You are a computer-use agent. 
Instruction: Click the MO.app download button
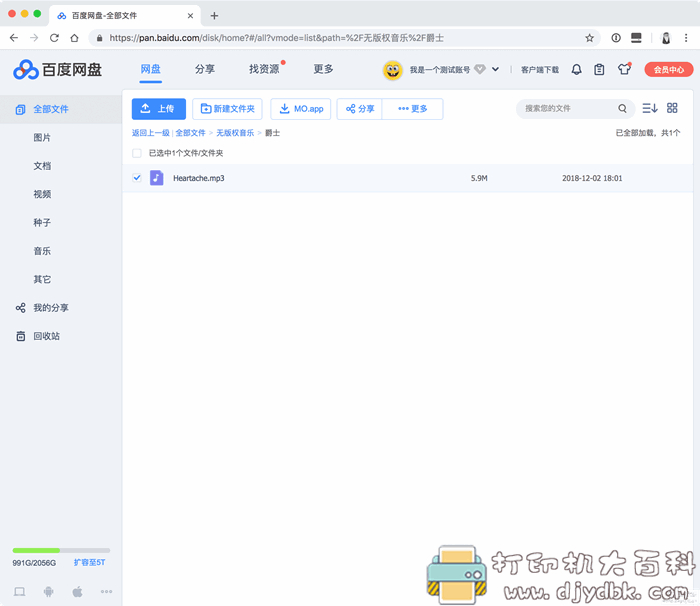click(300, 109)
